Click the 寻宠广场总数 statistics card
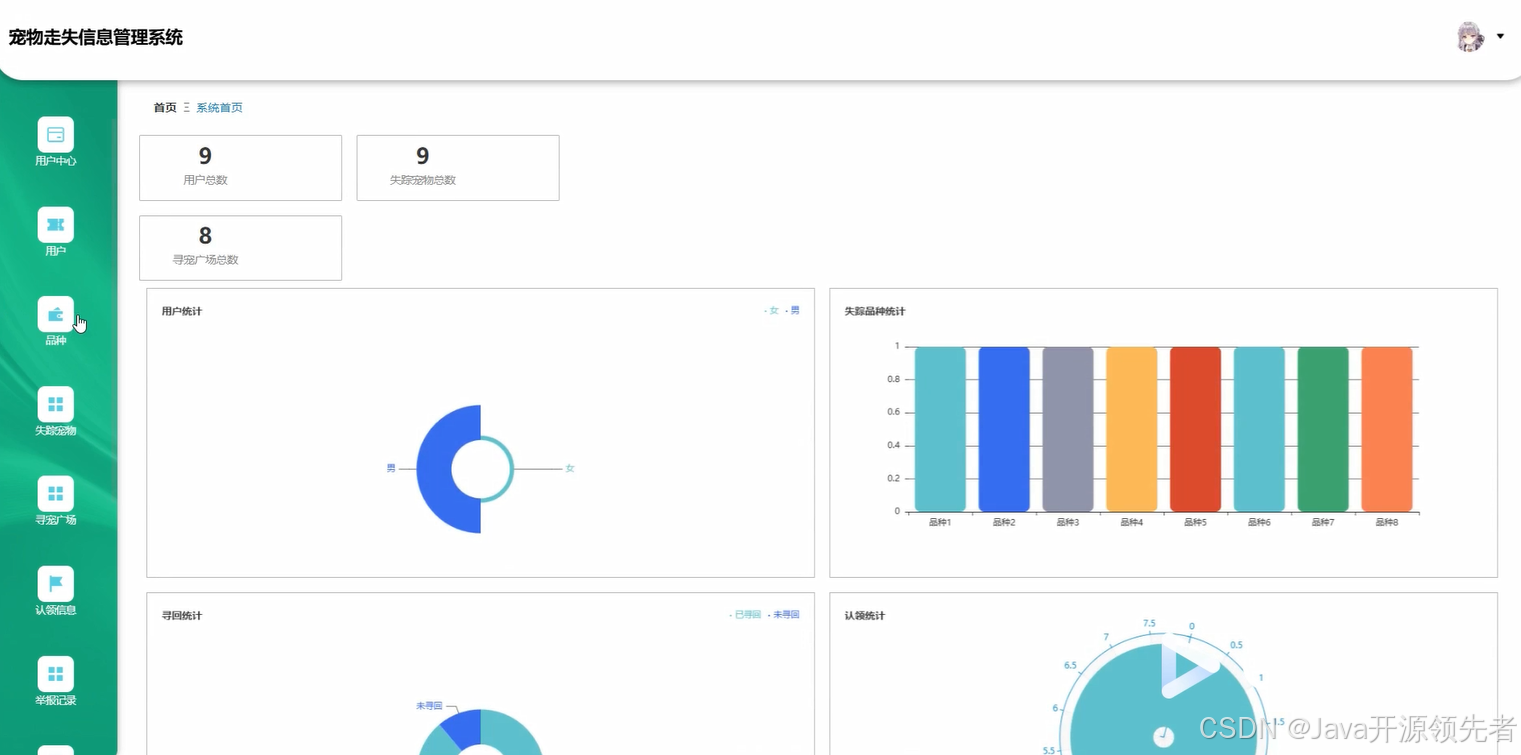Screen dimensions: 1521x755 pos(241,248)
